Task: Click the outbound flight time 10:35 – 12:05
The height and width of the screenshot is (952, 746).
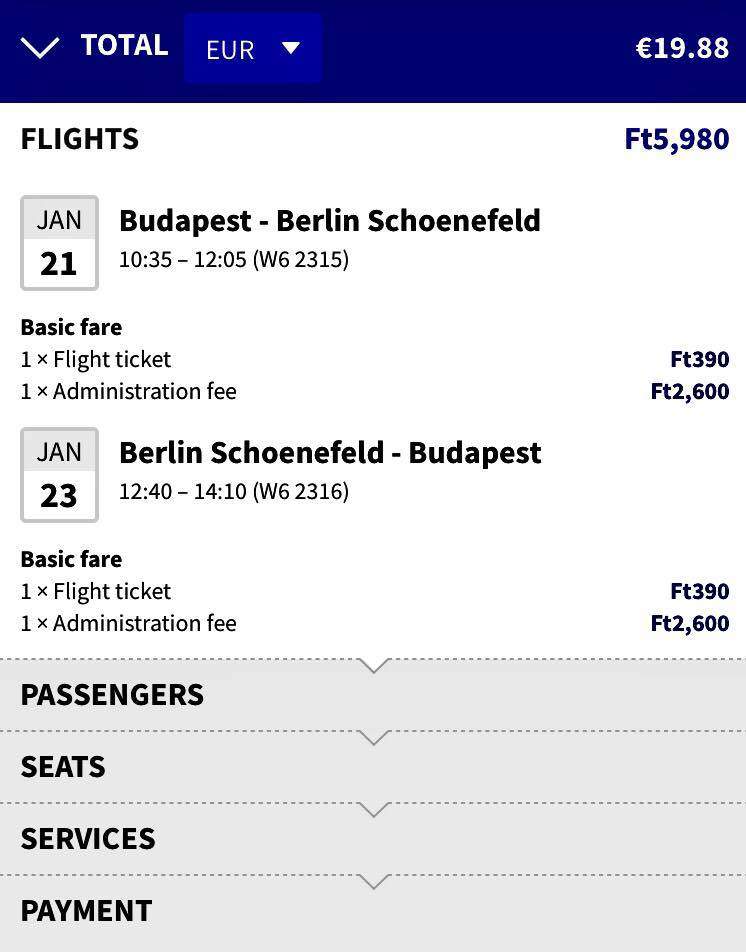Action: pos(183,259)
